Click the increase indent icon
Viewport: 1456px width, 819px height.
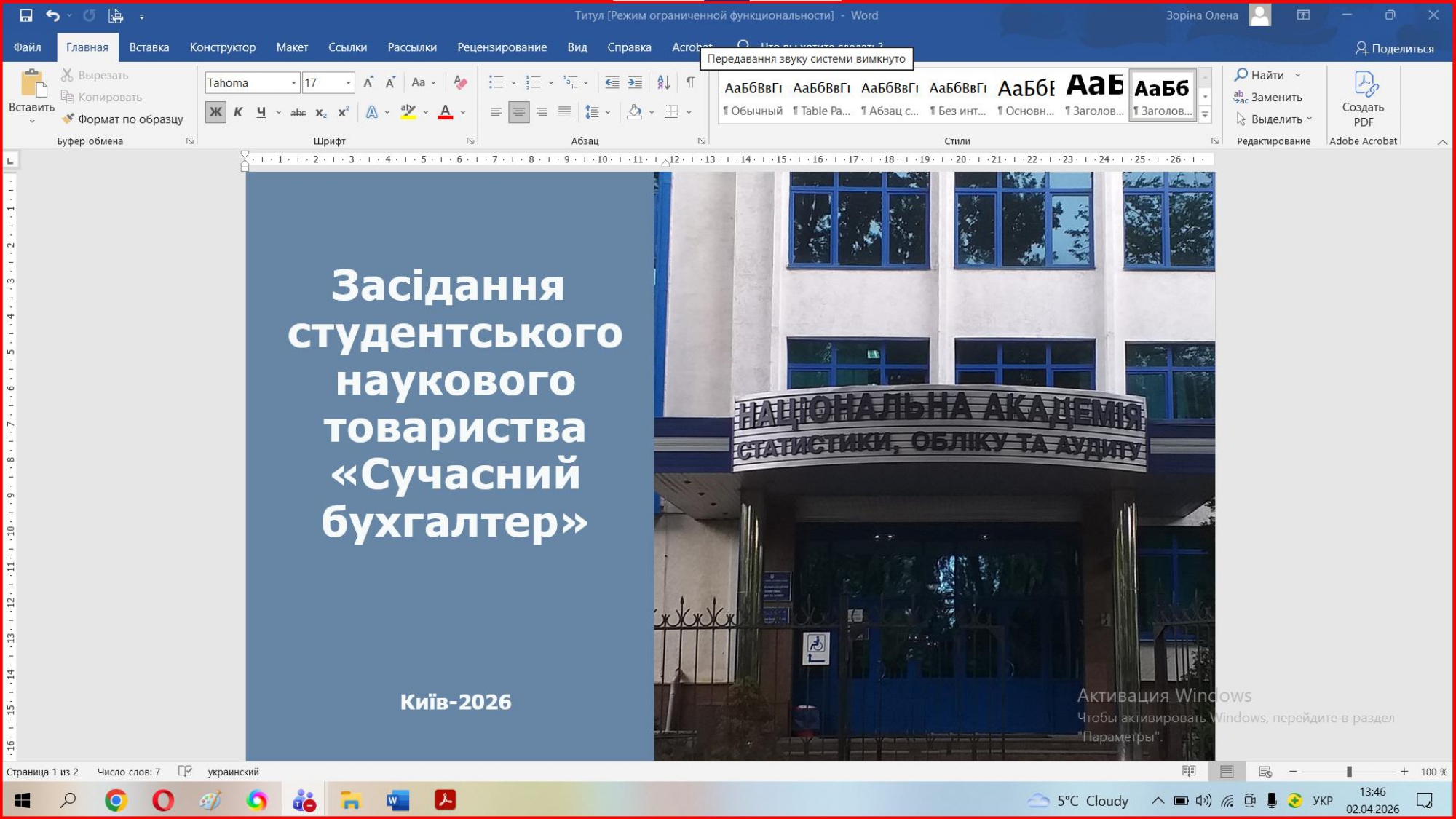pyautogui.click(x=635, y=82)
